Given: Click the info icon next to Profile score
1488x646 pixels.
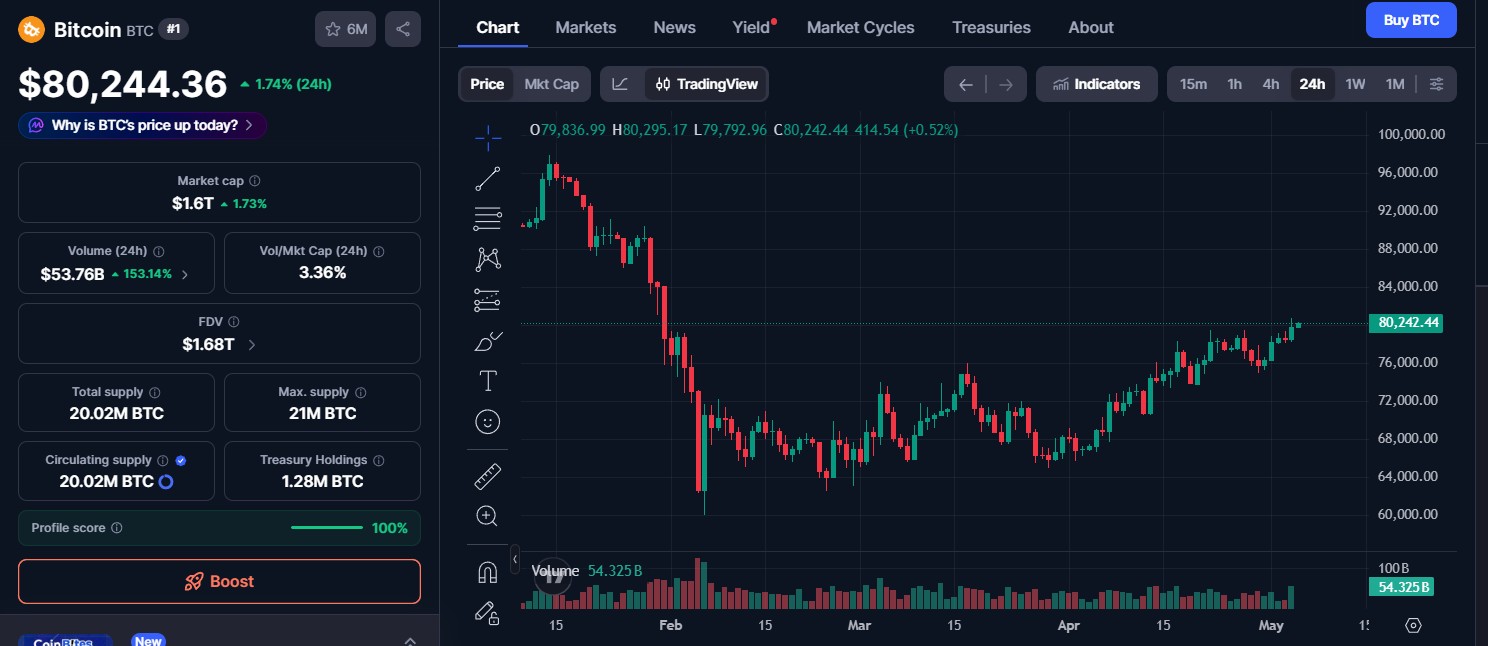Looking at the screenshot, I should [x=117, y=528].
